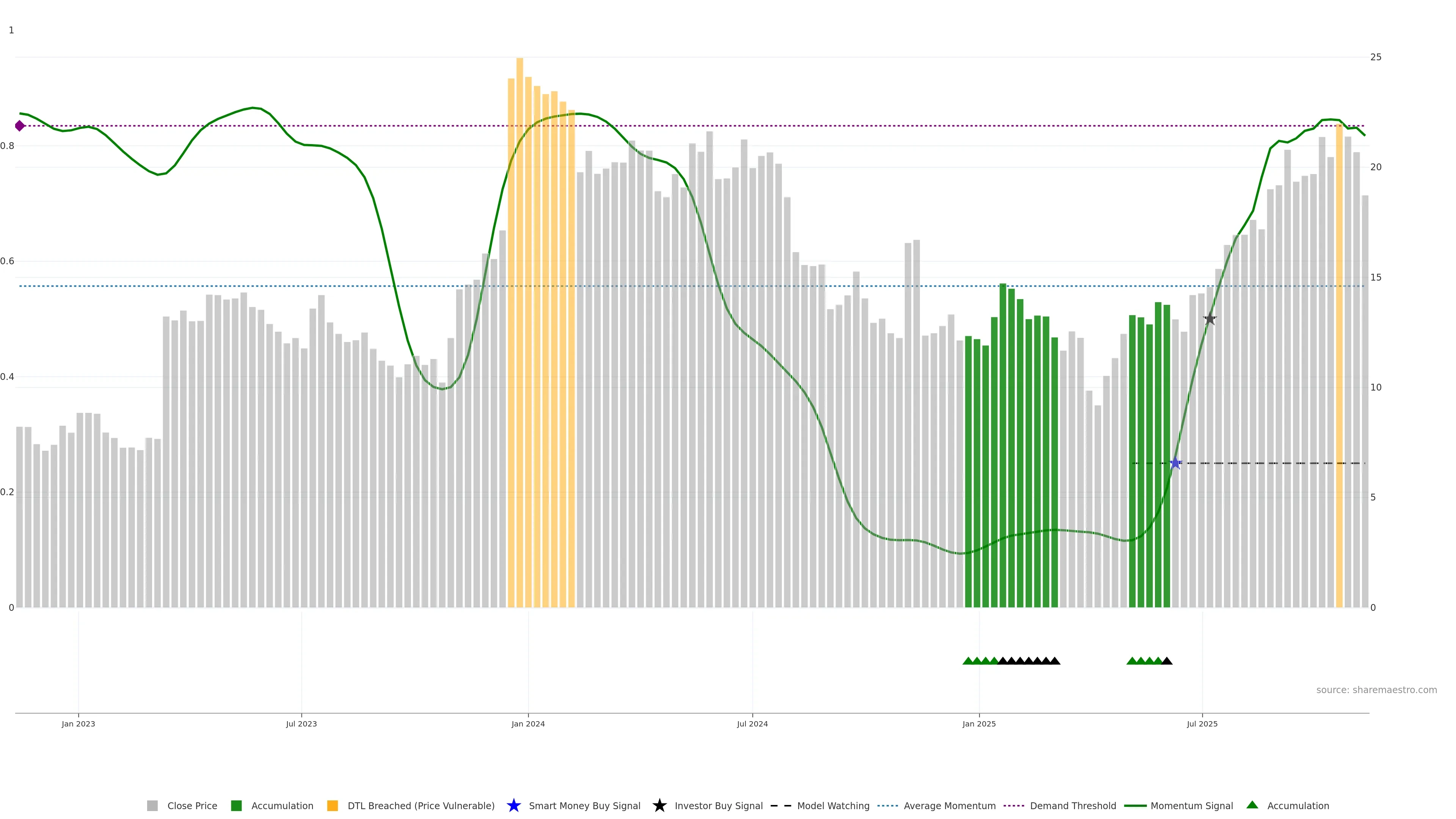1456x819 pixels.
Task: Click the purple diamond Demand Threshold marker
Action: (x=20, y=126)
